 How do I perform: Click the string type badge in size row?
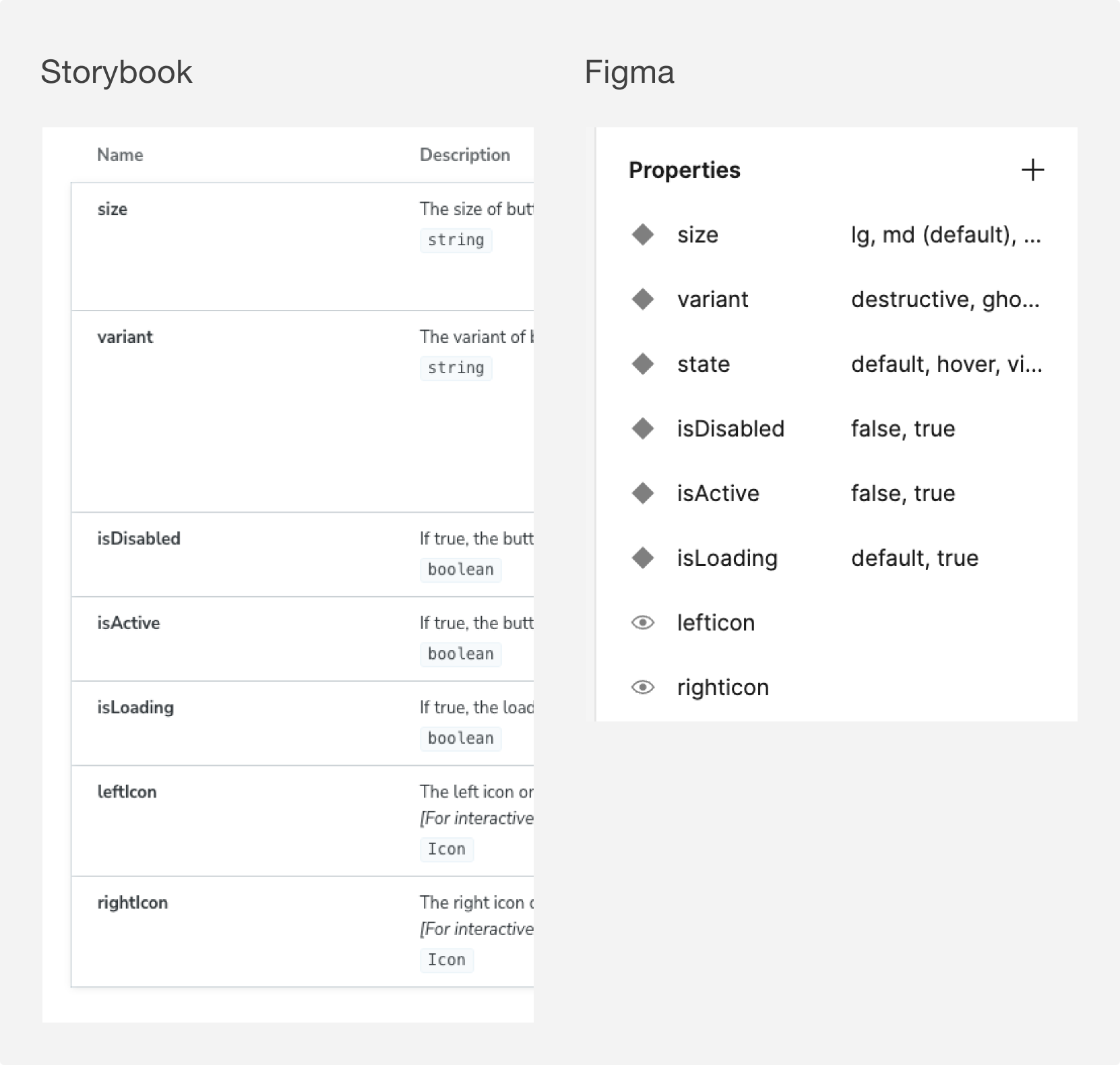456,240
